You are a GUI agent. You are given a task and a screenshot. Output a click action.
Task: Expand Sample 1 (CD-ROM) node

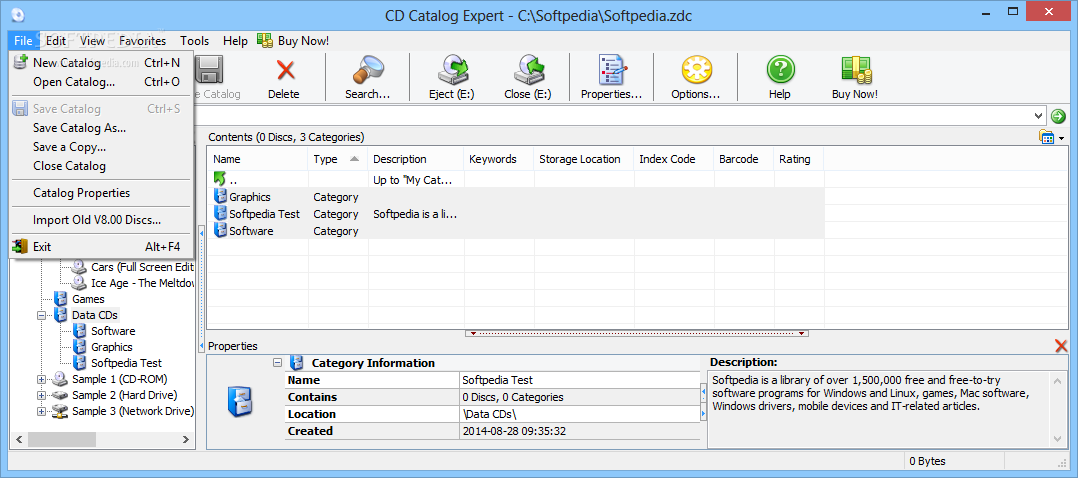[42, 379]
